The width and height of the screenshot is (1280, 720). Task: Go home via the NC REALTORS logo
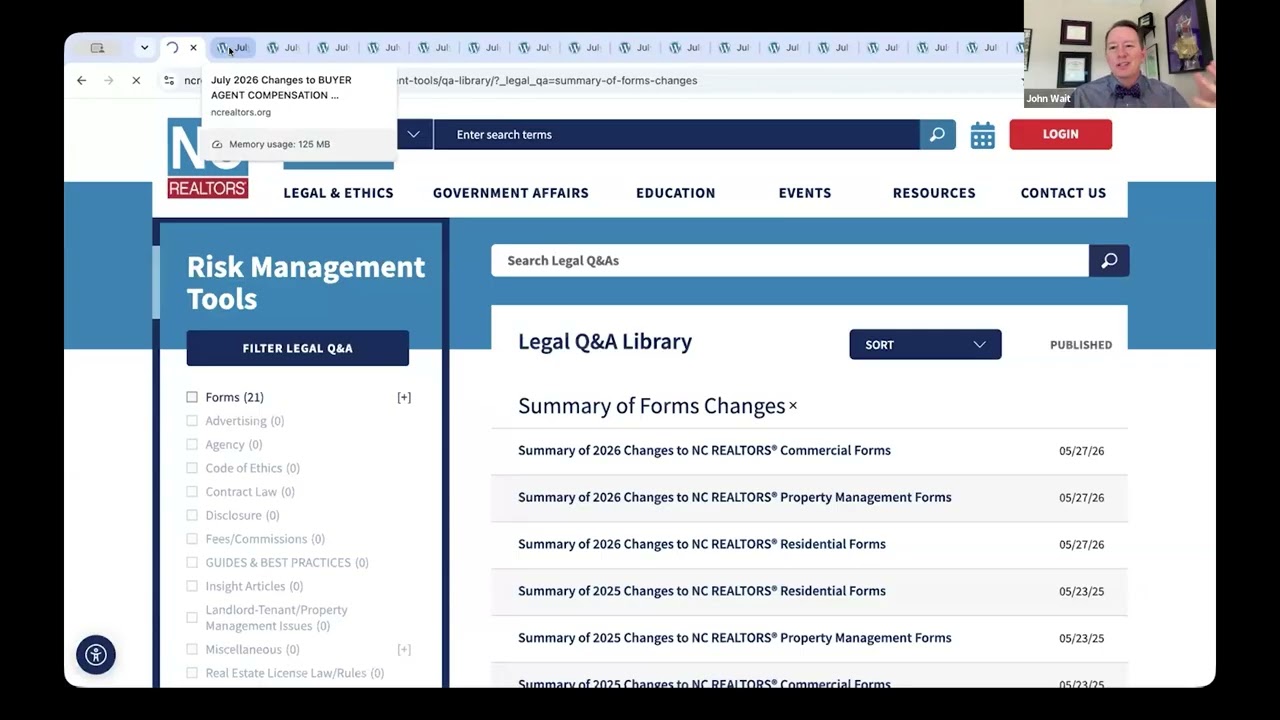[x=208, y=158]
